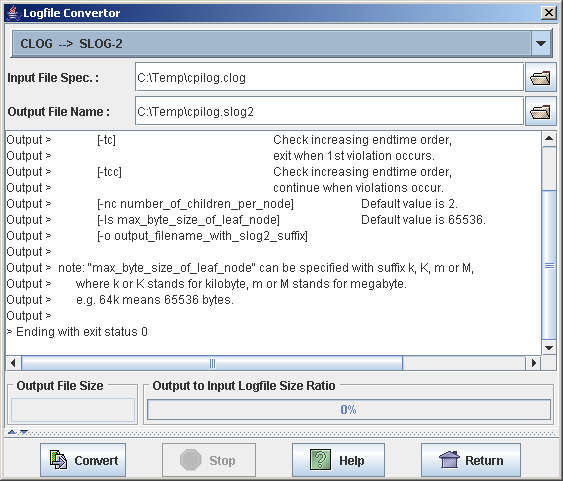This screenshot has width=563, height=481.
Task: Click the '[-ls max_byte_size_of_leaf_node]' text
Action: (x=188, y=220)
